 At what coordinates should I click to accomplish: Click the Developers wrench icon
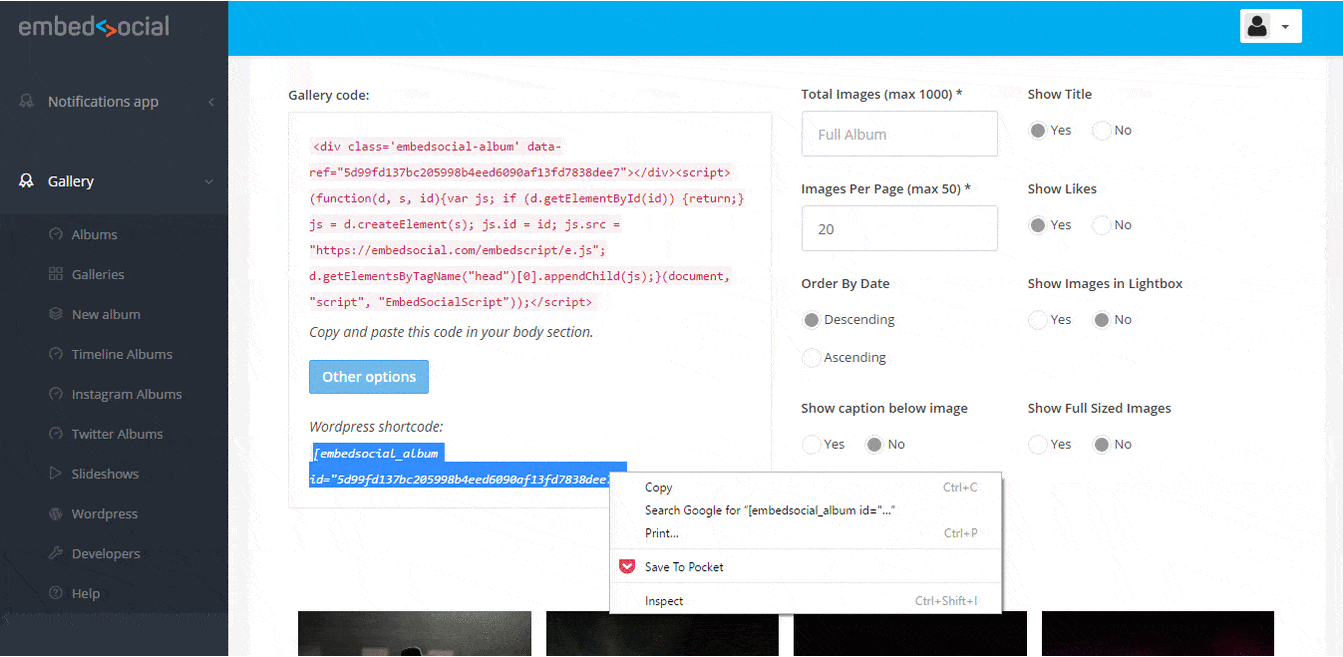click(56, 554)
